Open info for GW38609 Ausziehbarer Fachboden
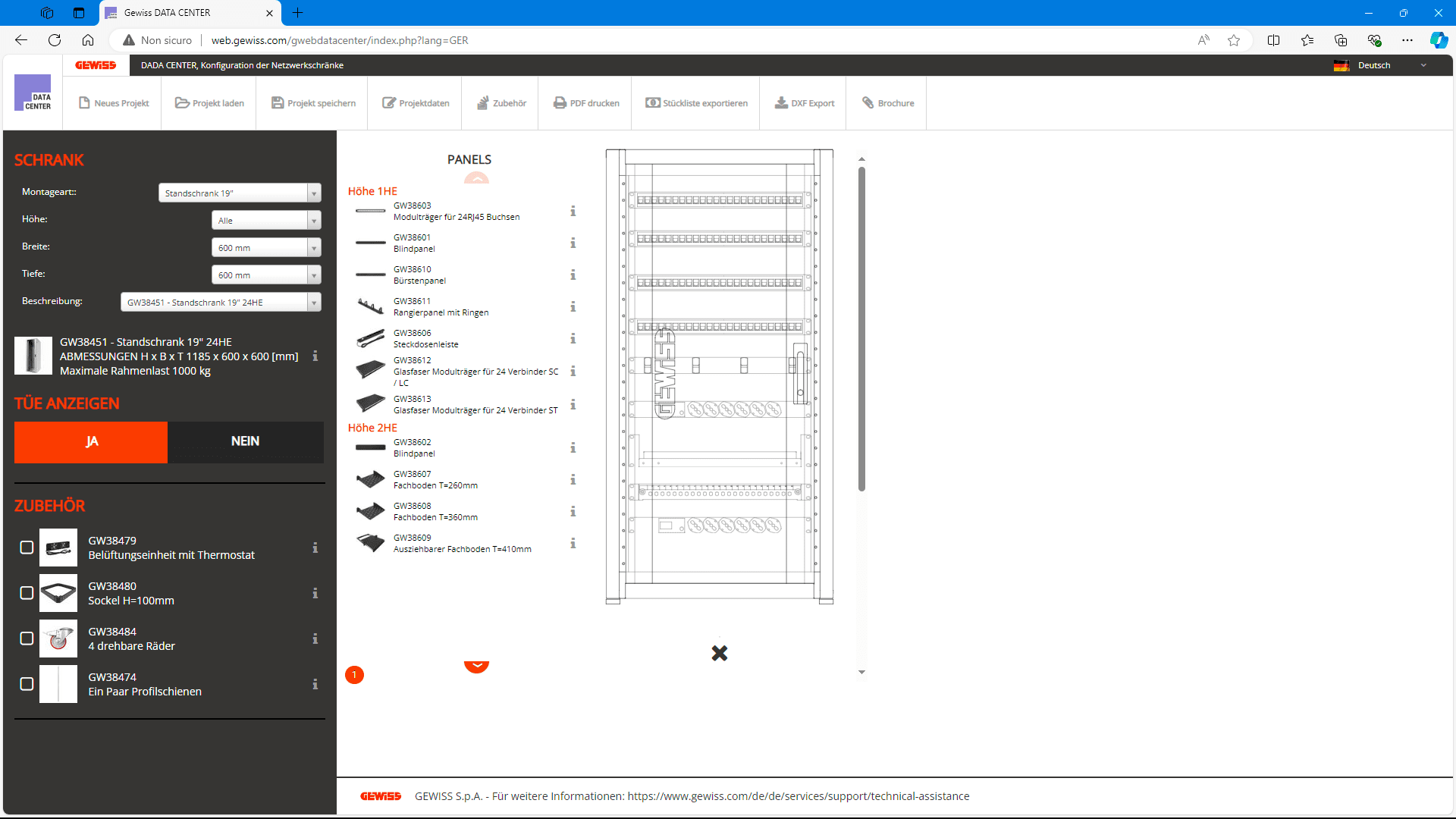Image resolution: width=1456 pixels, height=819 pixels. point(573,544)
